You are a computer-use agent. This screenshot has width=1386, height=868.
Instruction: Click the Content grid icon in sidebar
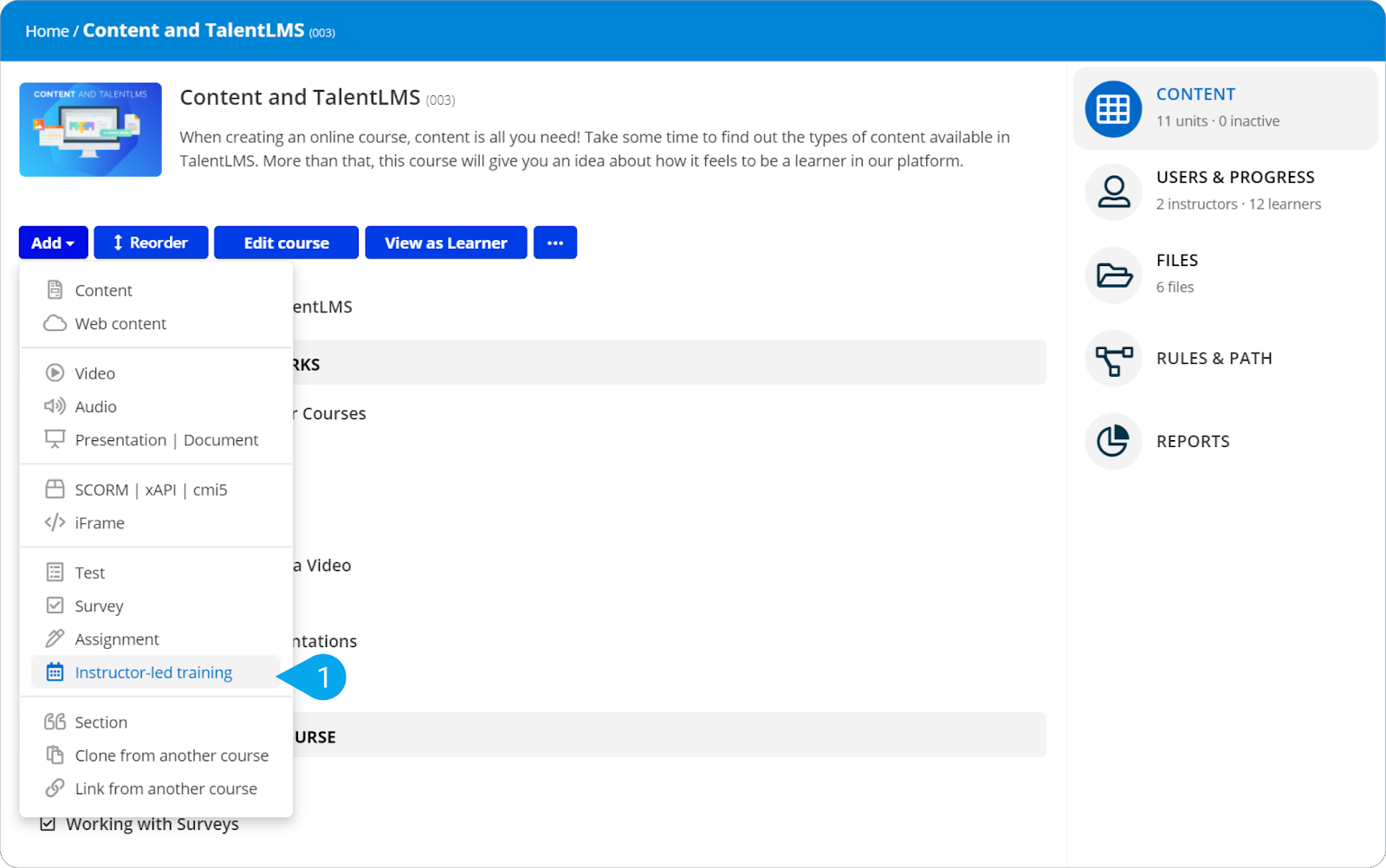click(x=1113, y=109)
